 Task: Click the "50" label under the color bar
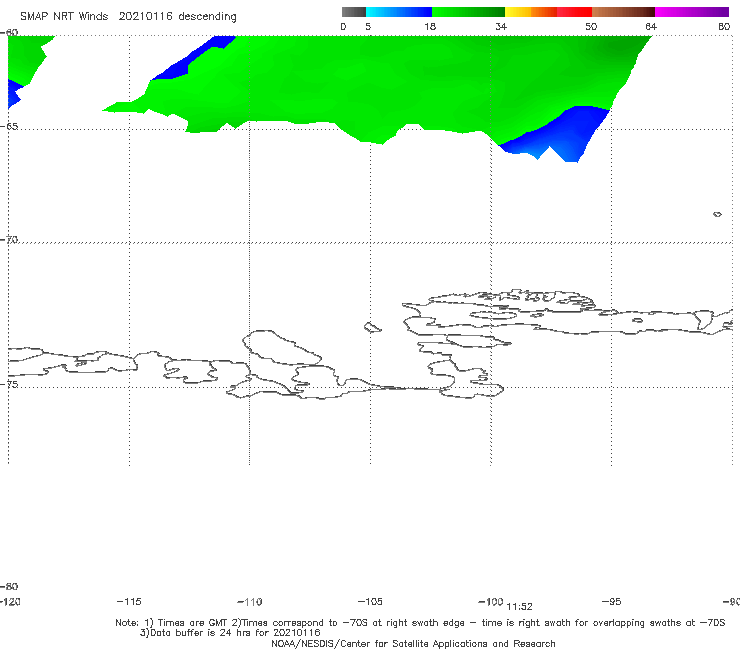tap(591, 27)
